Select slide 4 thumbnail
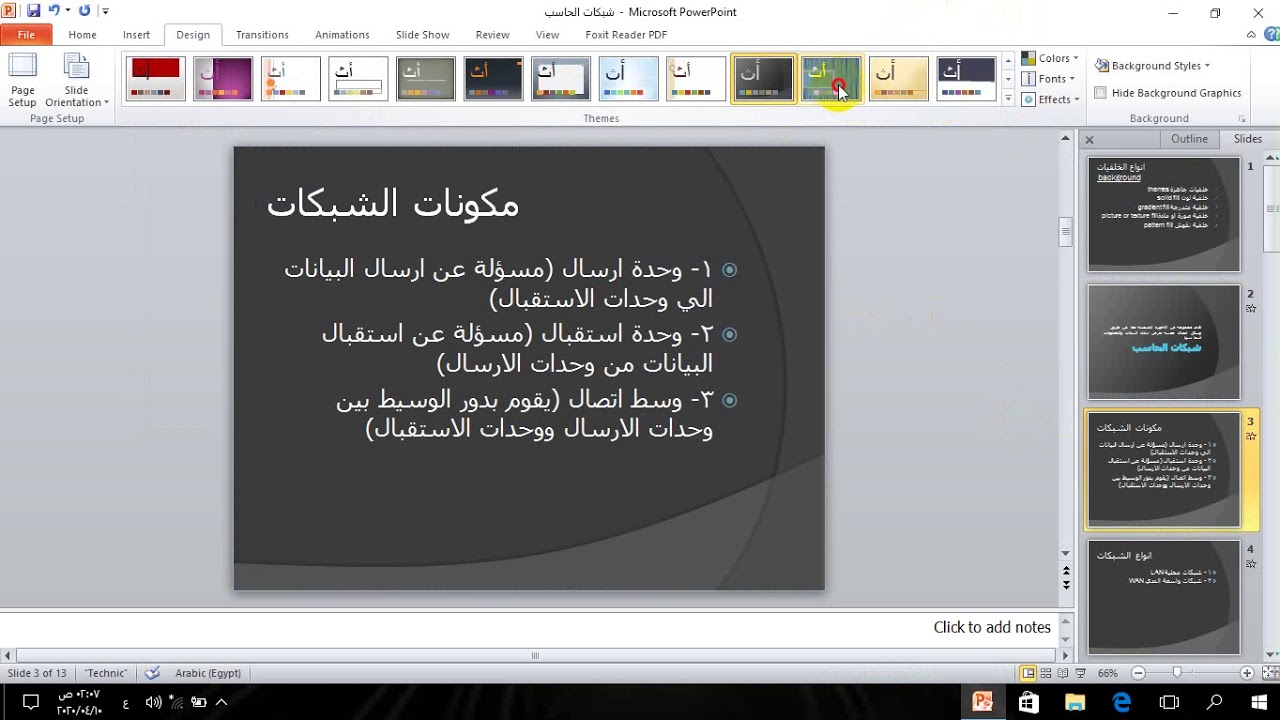Image resolution: width=1280 pixels, height=720 pixels. (1164, 597)
